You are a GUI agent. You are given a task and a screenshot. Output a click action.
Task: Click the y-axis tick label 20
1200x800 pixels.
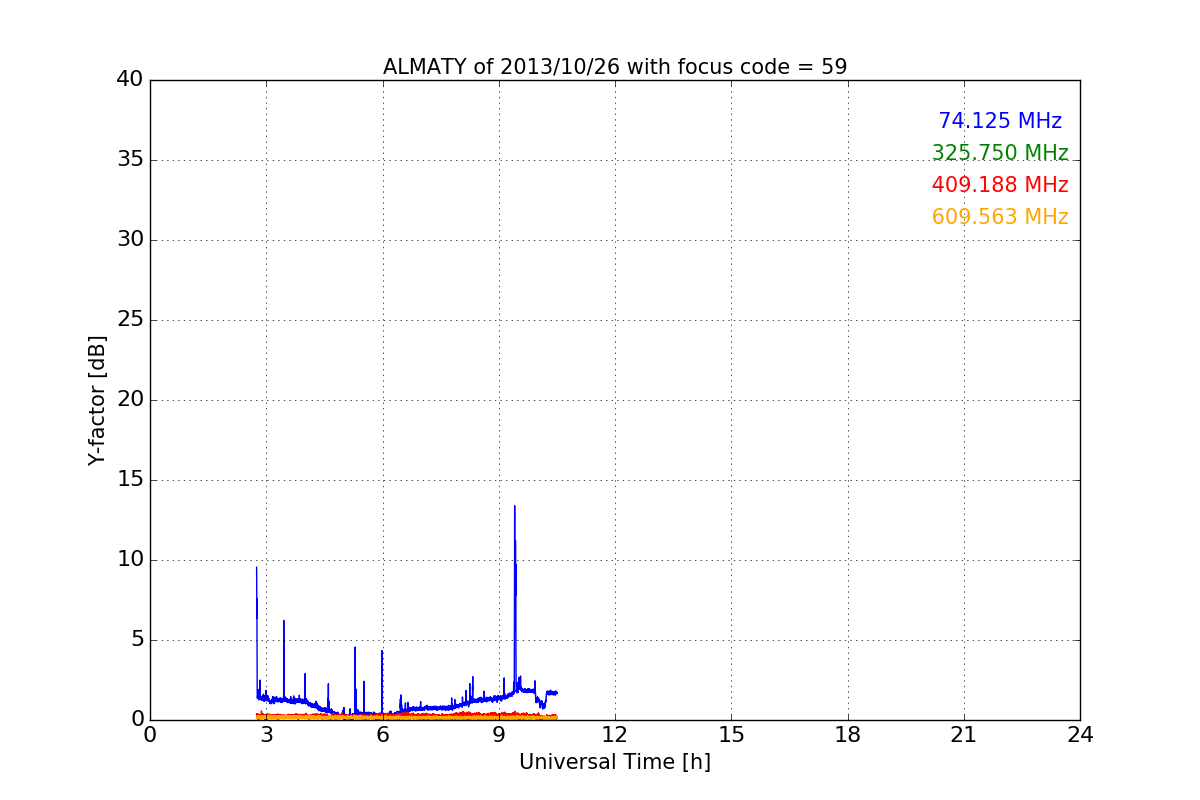click(x=129, y=400)
